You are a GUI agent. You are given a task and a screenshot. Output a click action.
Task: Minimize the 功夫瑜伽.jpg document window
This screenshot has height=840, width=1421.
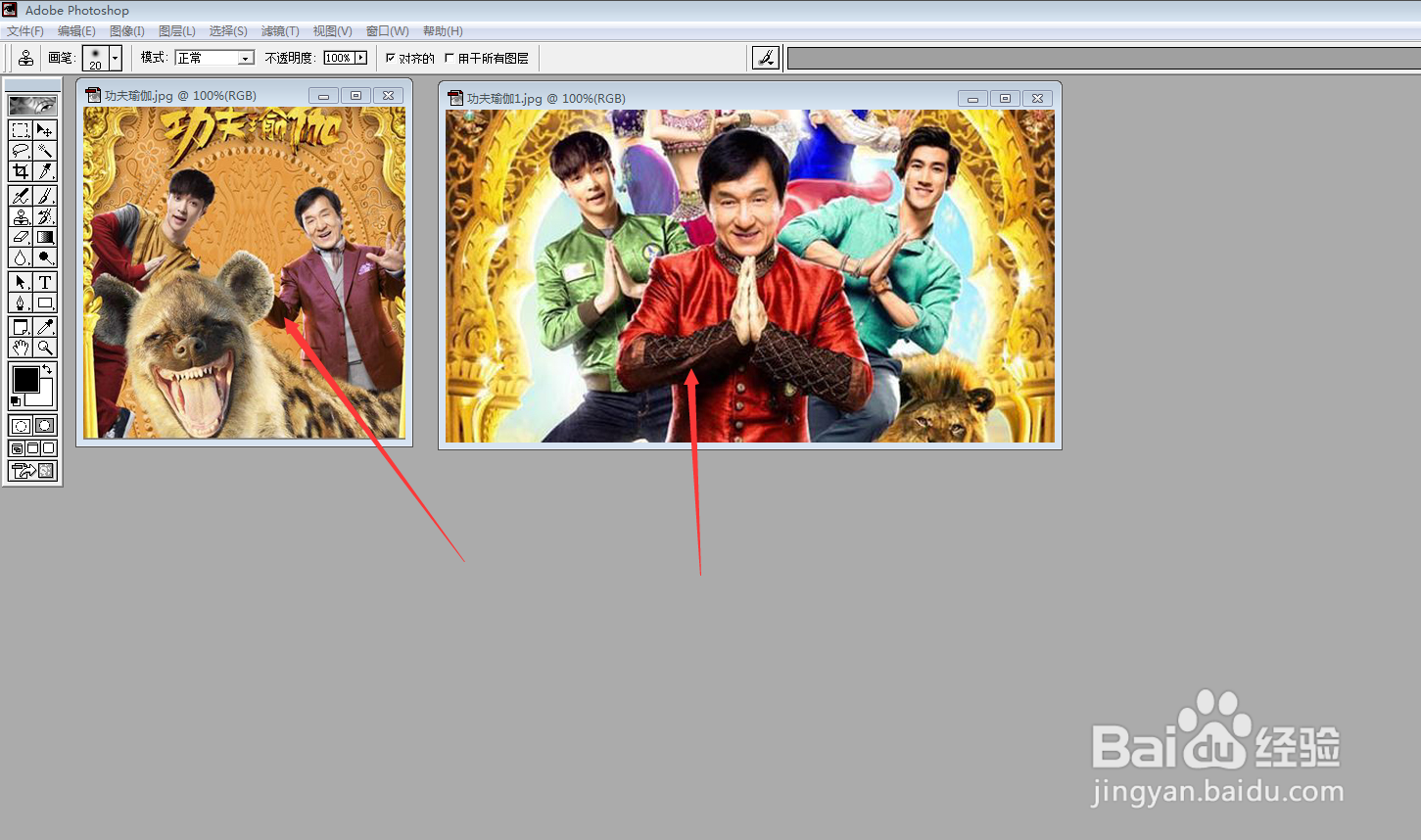(x=323, y=96)
